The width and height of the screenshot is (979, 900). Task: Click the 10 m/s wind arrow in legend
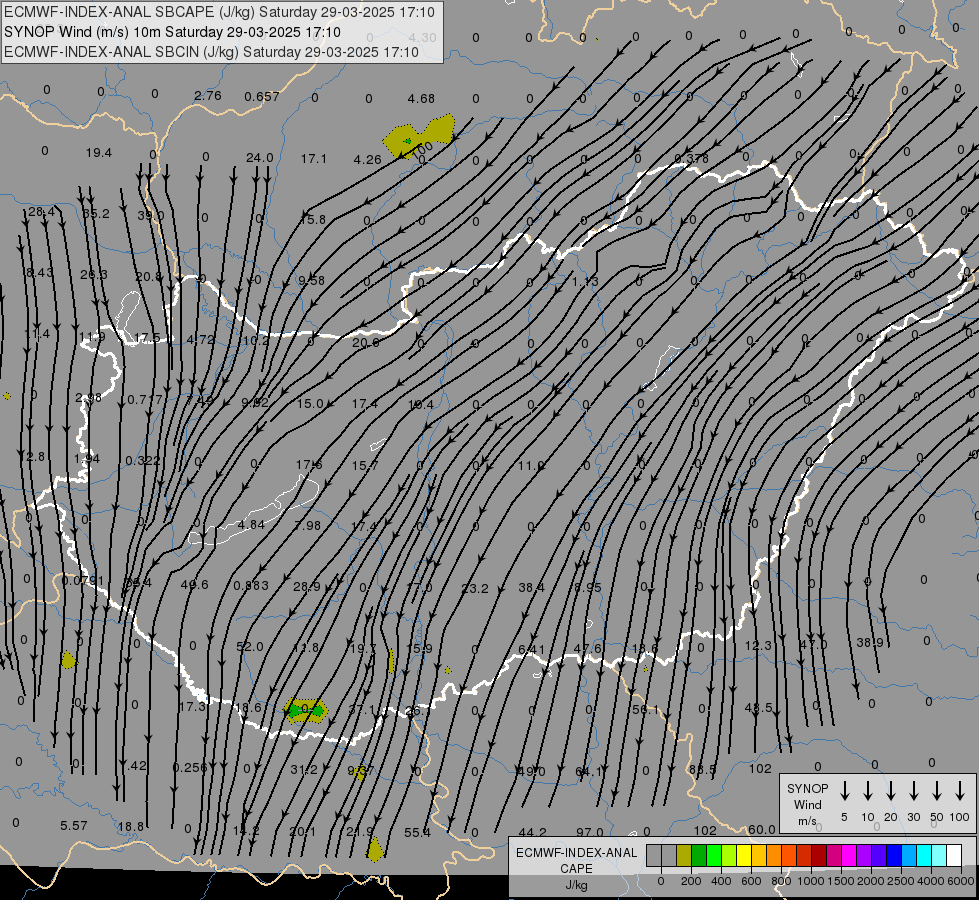[867, 790]
